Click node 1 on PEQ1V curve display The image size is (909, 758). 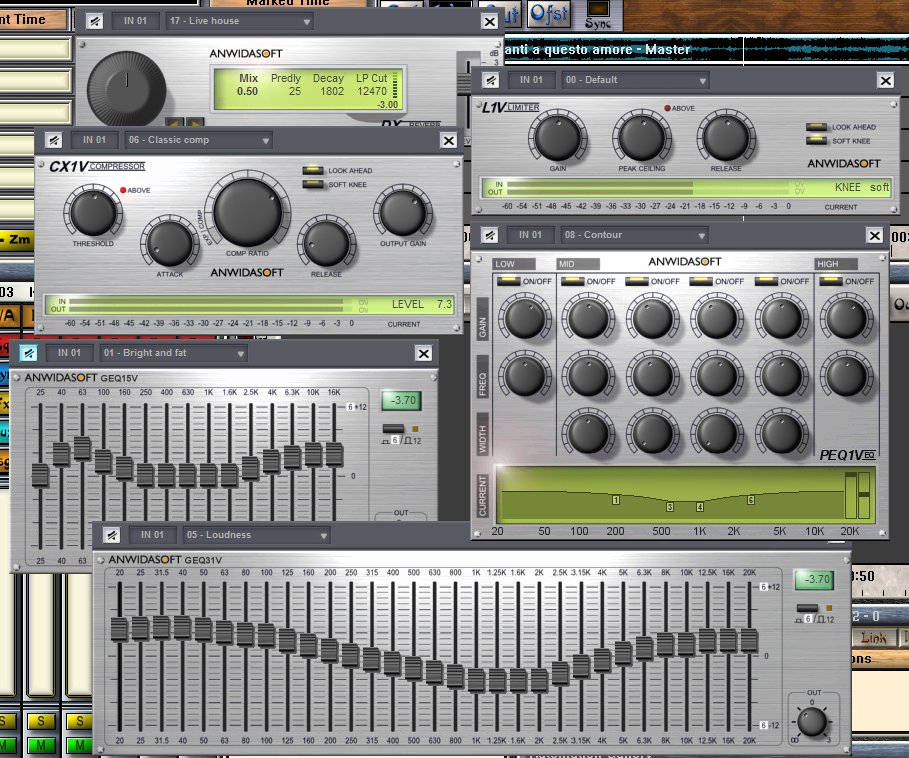pos(616,500)
